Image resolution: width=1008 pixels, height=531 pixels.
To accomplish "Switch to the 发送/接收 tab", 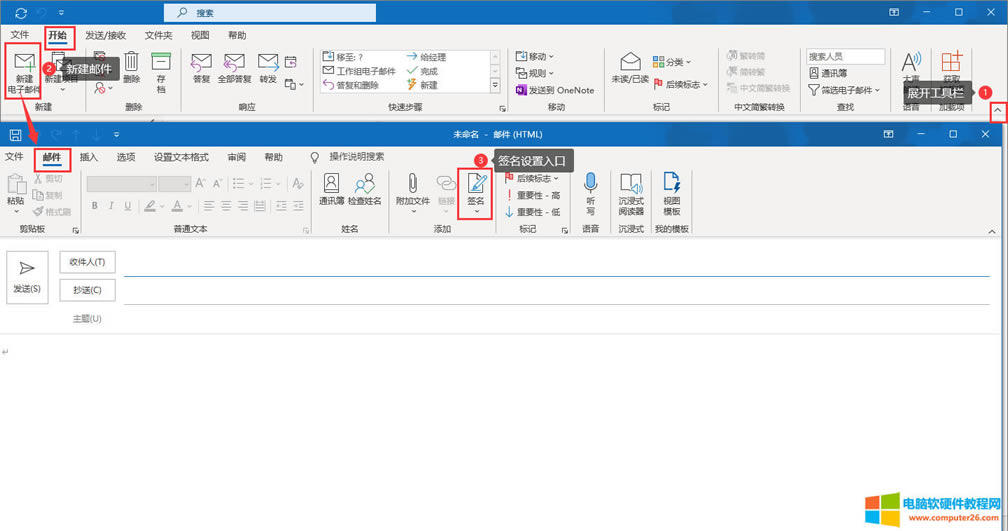I will [105, 35].
